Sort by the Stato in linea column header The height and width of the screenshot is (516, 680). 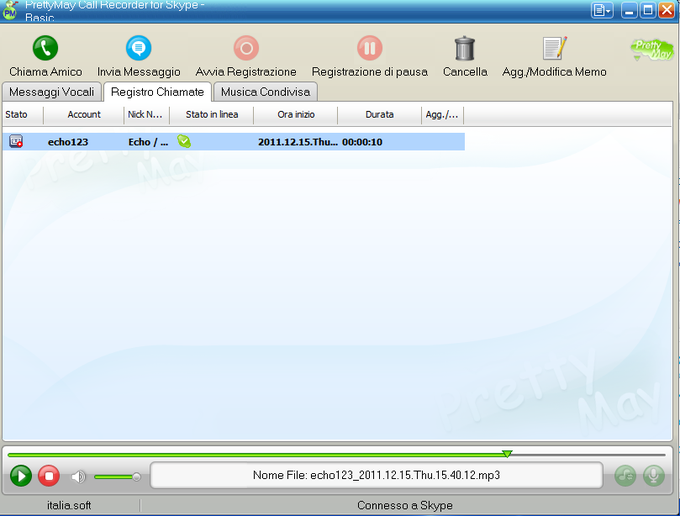pos(212,114)
